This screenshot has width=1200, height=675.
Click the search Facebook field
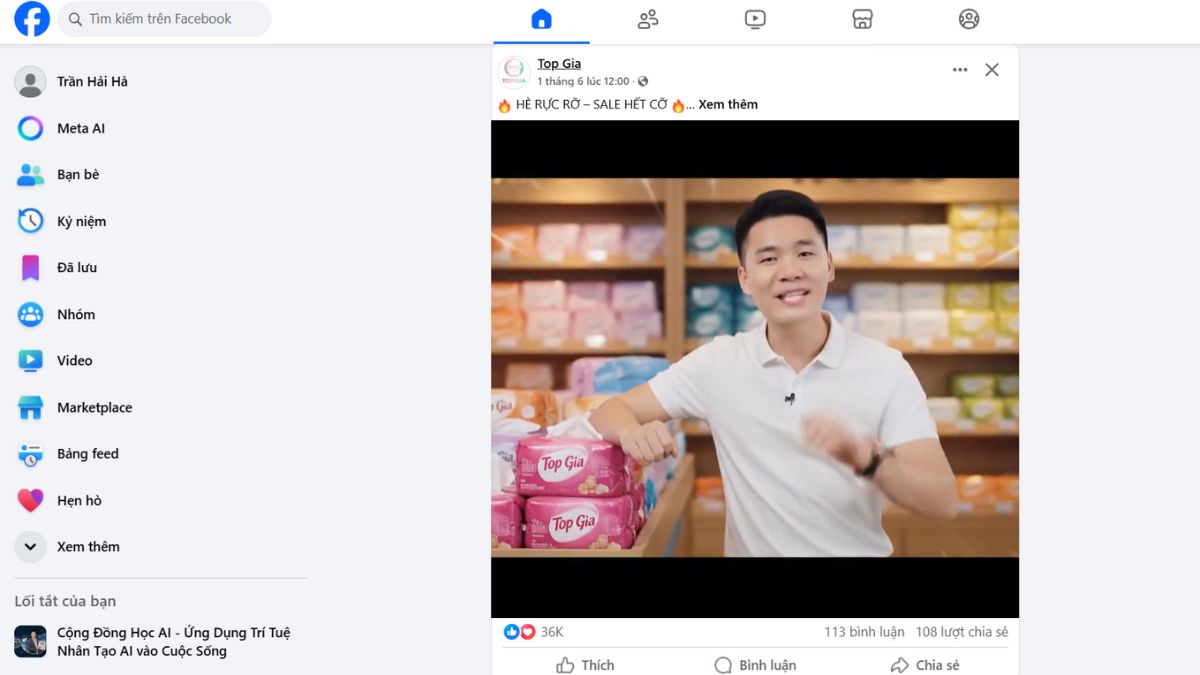tap(164, 19)
